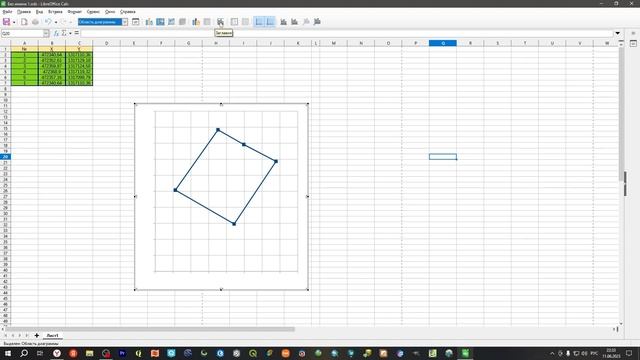
Task: Click the horizontal scrollbar thumb
Action: (150, 329)
